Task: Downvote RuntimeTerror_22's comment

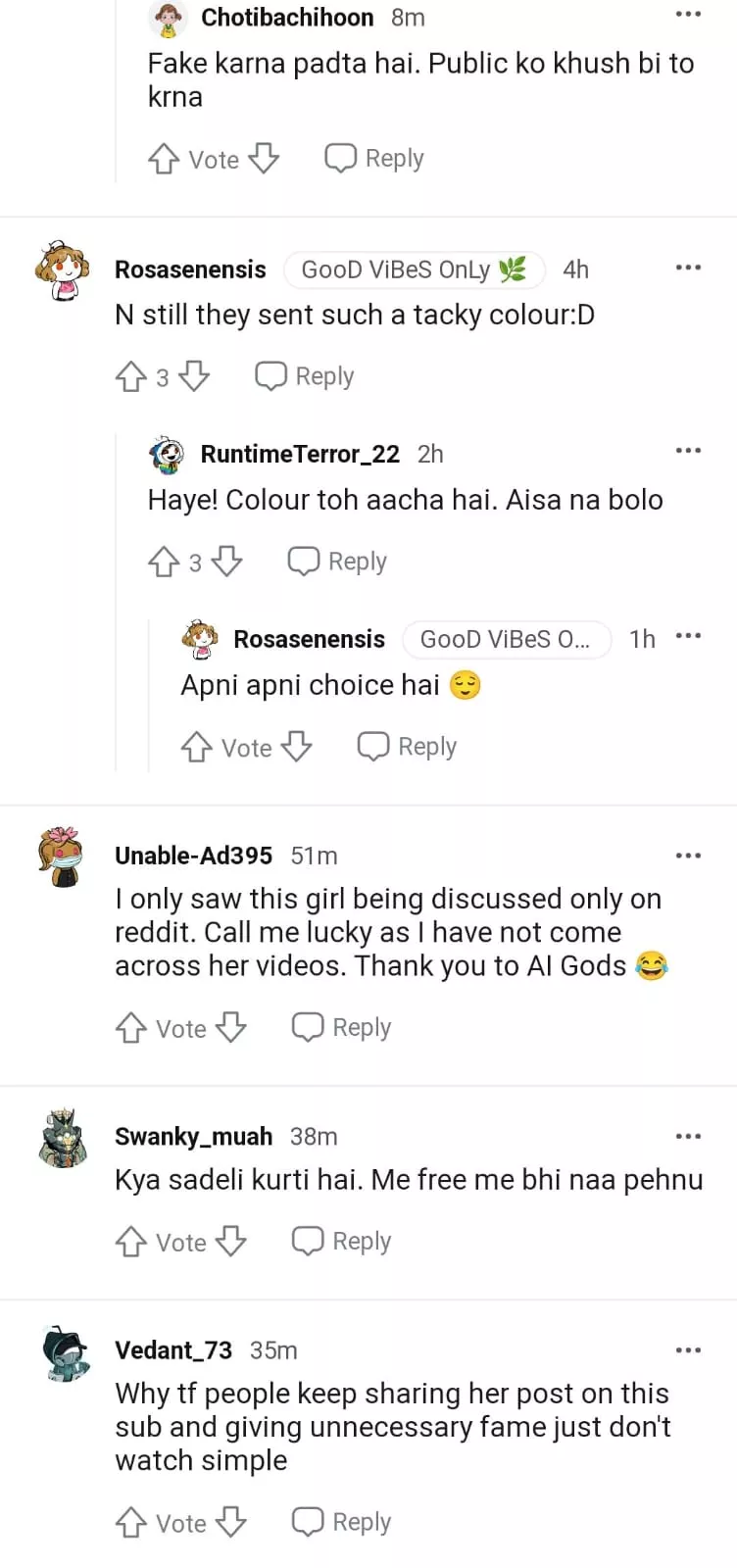Action: point(227,562)
